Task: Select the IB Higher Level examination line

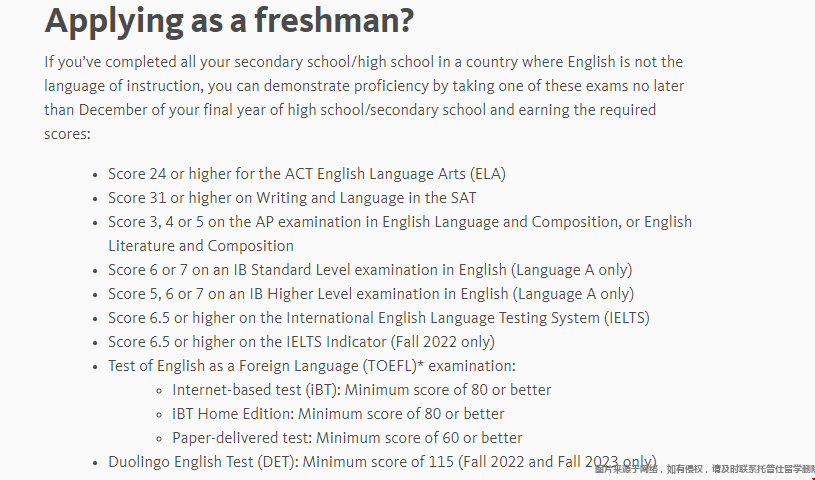Action: click(371, 294)
